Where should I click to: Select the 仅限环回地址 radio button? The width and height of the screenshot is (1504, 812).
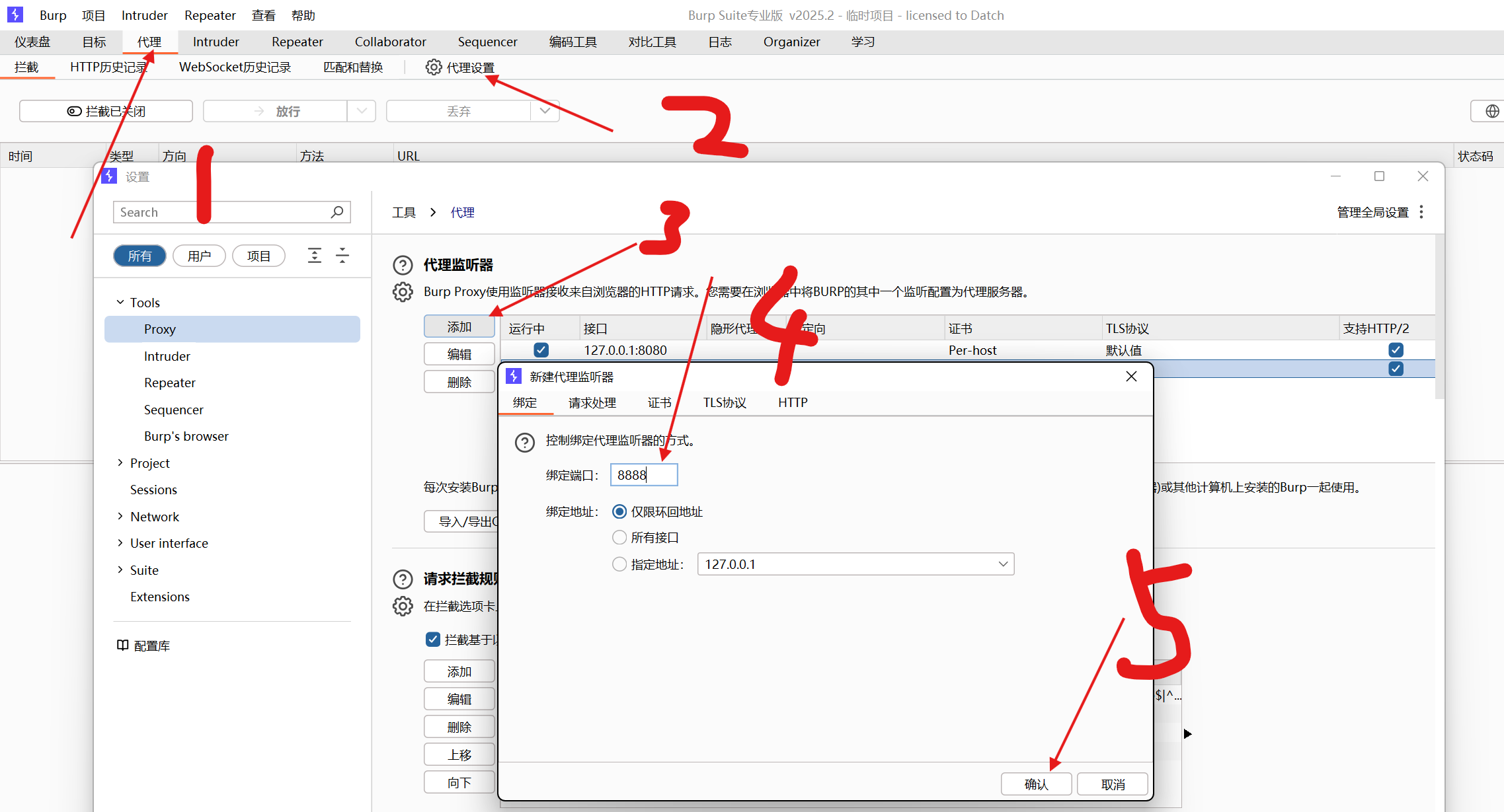click(619, 511)
